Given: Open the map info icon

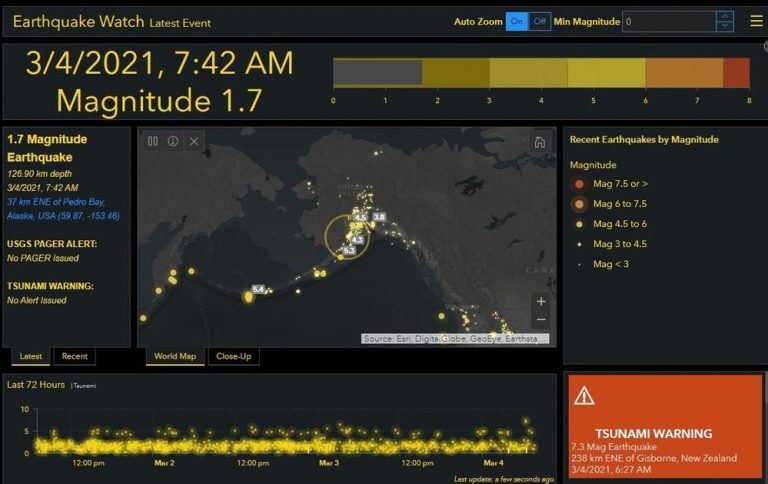Looking at the screenshot, I should coord(173,141).
